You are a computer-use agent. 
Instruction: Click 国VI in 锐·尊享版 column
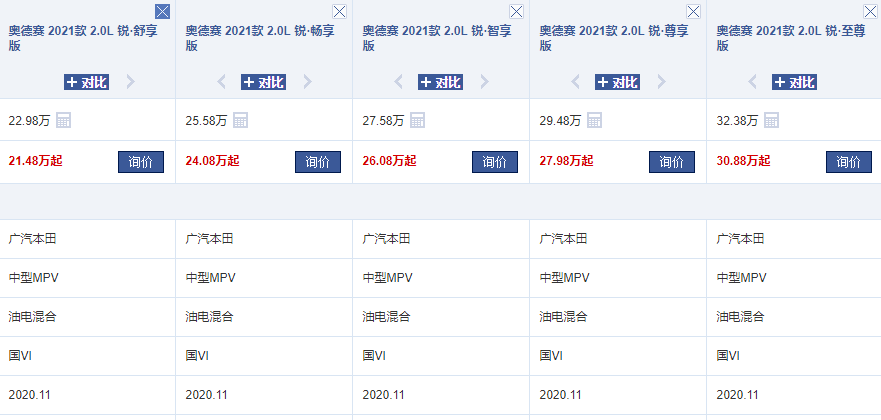pyautogui.click(x=551, y=355)
